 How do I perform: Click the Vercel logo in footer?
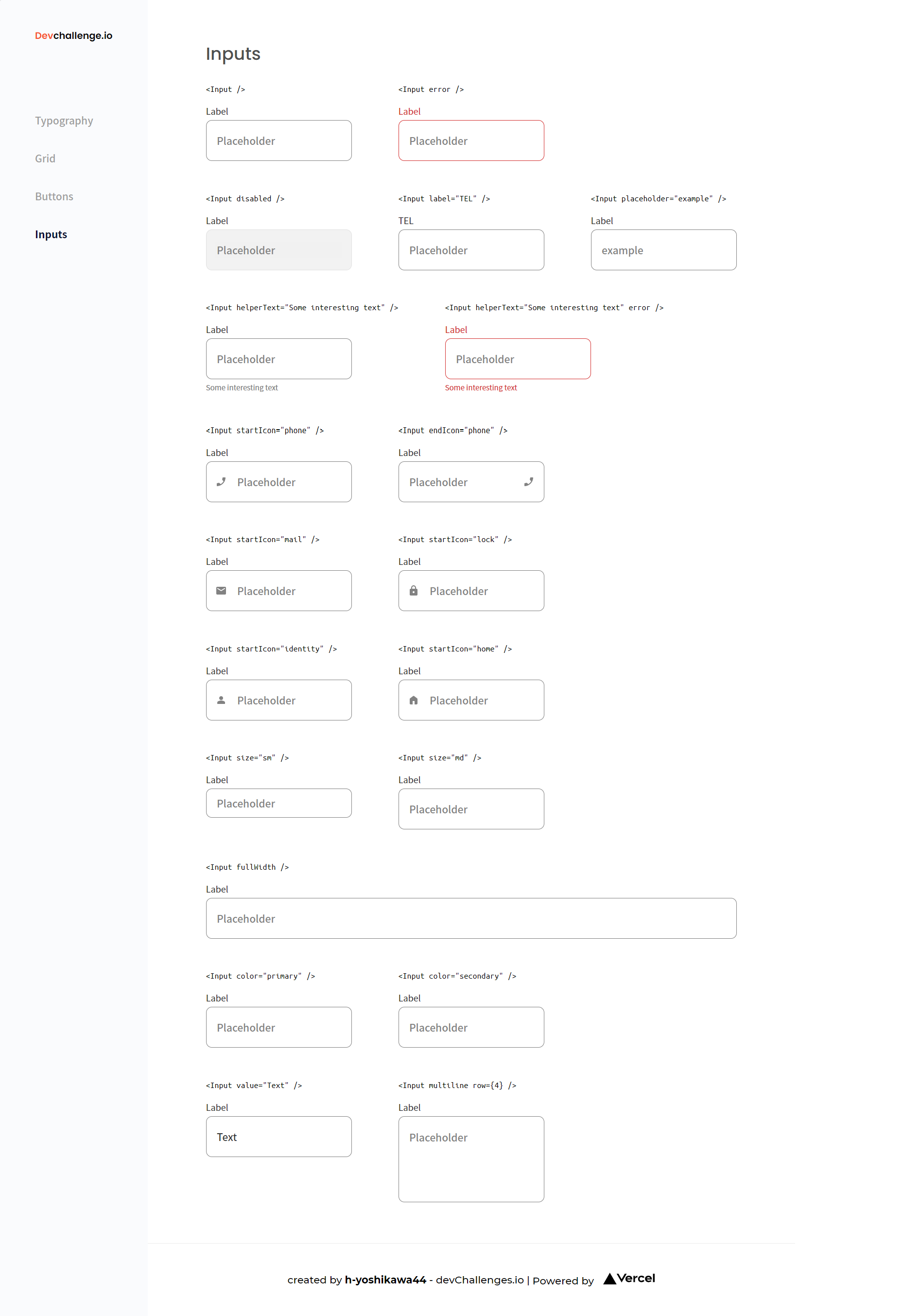coord(629,1279)
